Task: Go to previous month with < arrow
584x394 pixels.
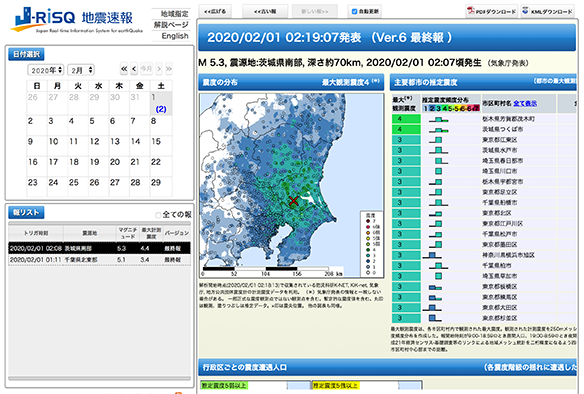Action: coord(134,69)
